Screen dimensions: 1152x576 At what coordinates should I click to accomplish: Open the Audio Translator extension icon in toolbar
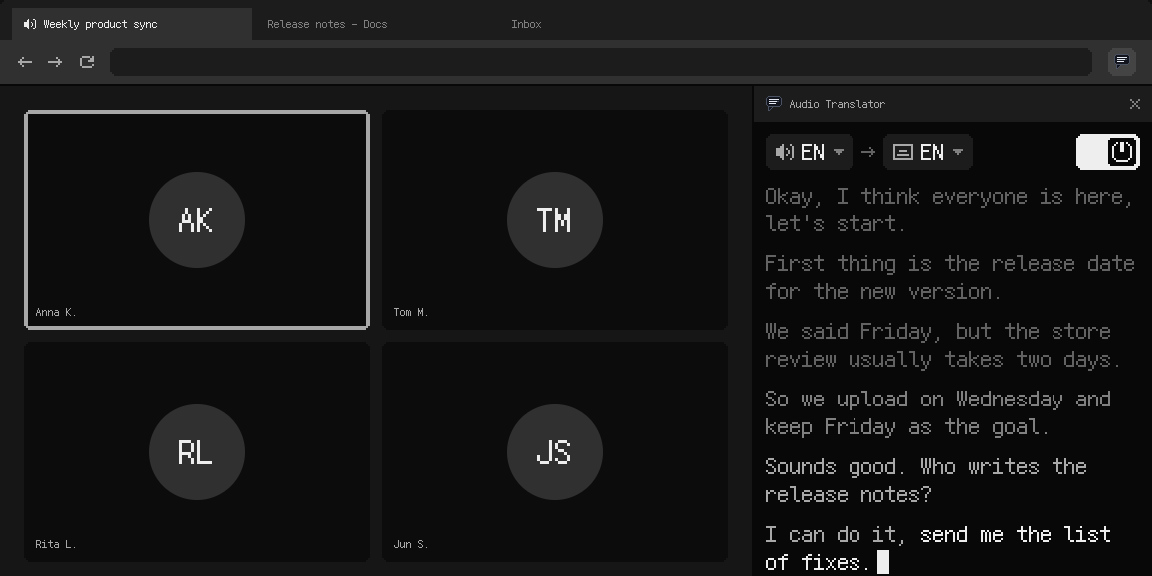click(1122, 62)
